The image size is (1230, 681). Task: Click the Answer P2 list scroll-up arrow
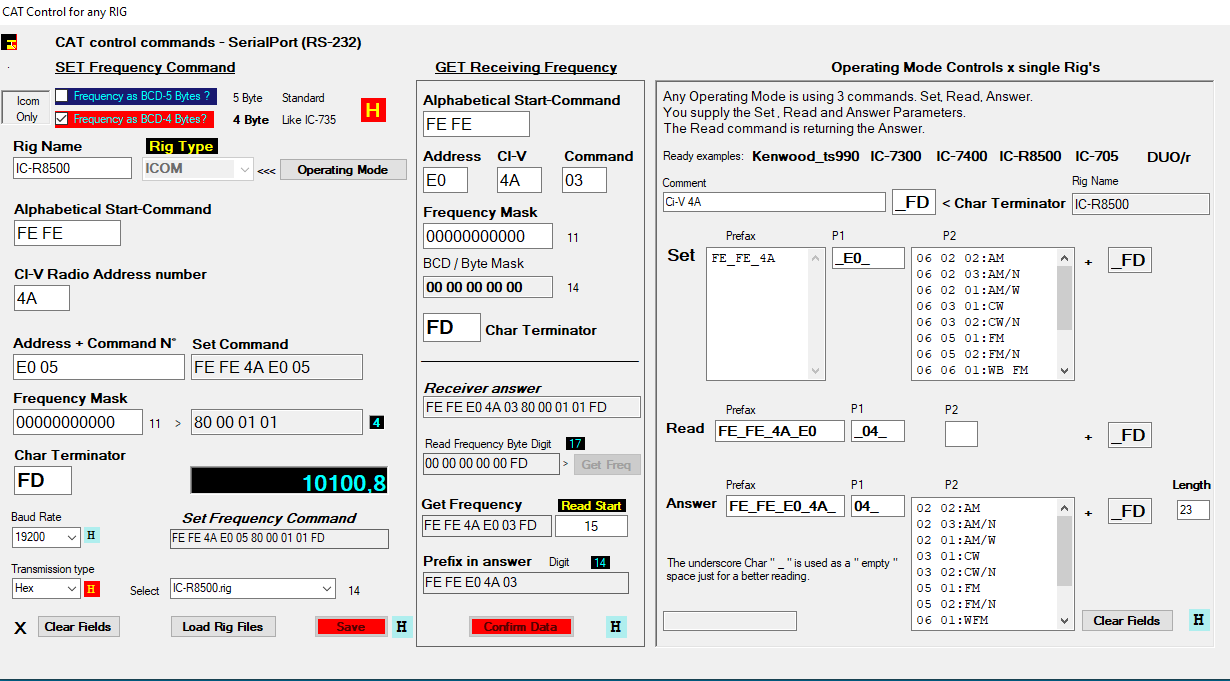(x=1065, y=507)
